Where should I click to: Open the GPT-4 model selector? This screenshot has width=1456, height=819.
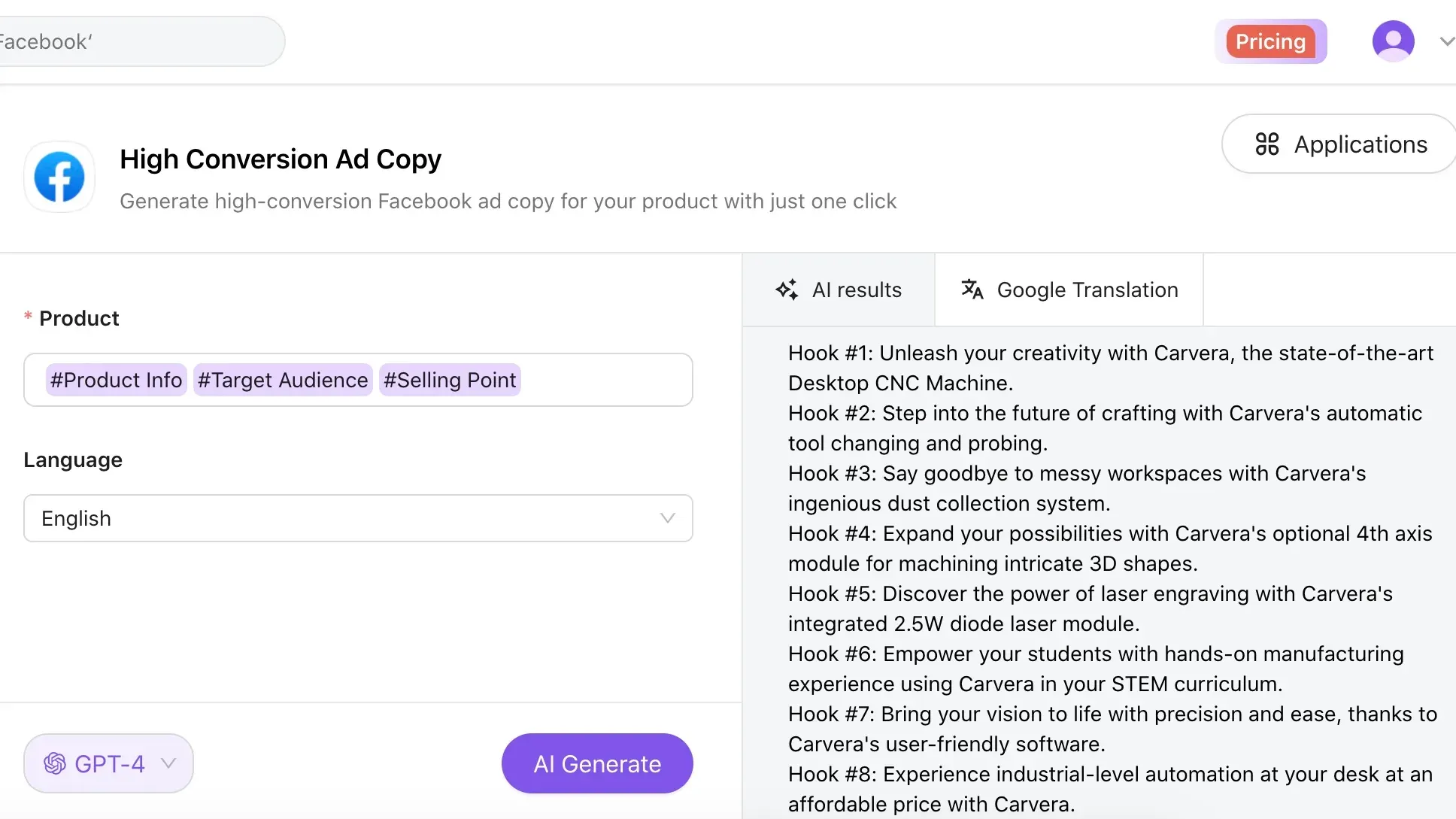pyautogui.click(x=109, y=763)
